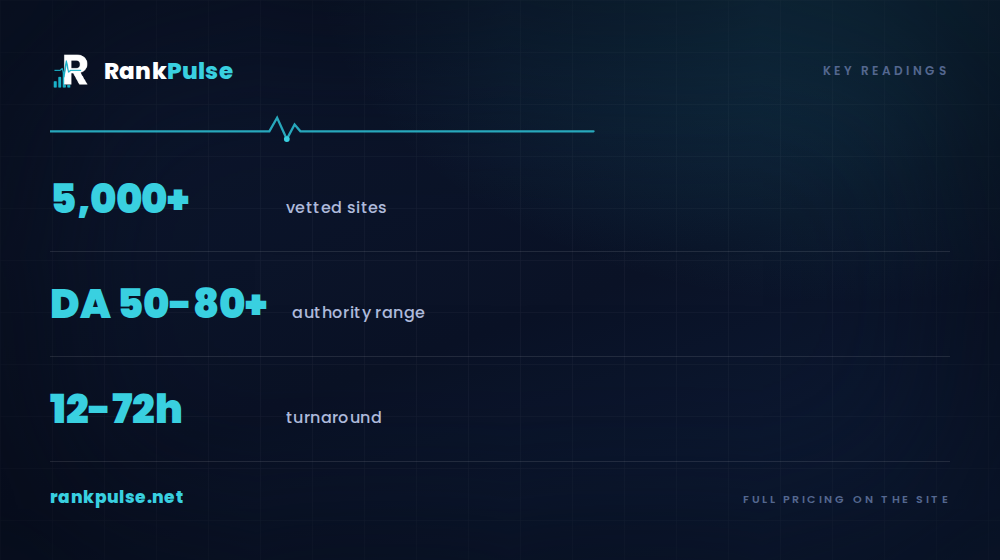Select the 5,000+ statistic figure
This screenshot has width=1000, height=560.
121,198
